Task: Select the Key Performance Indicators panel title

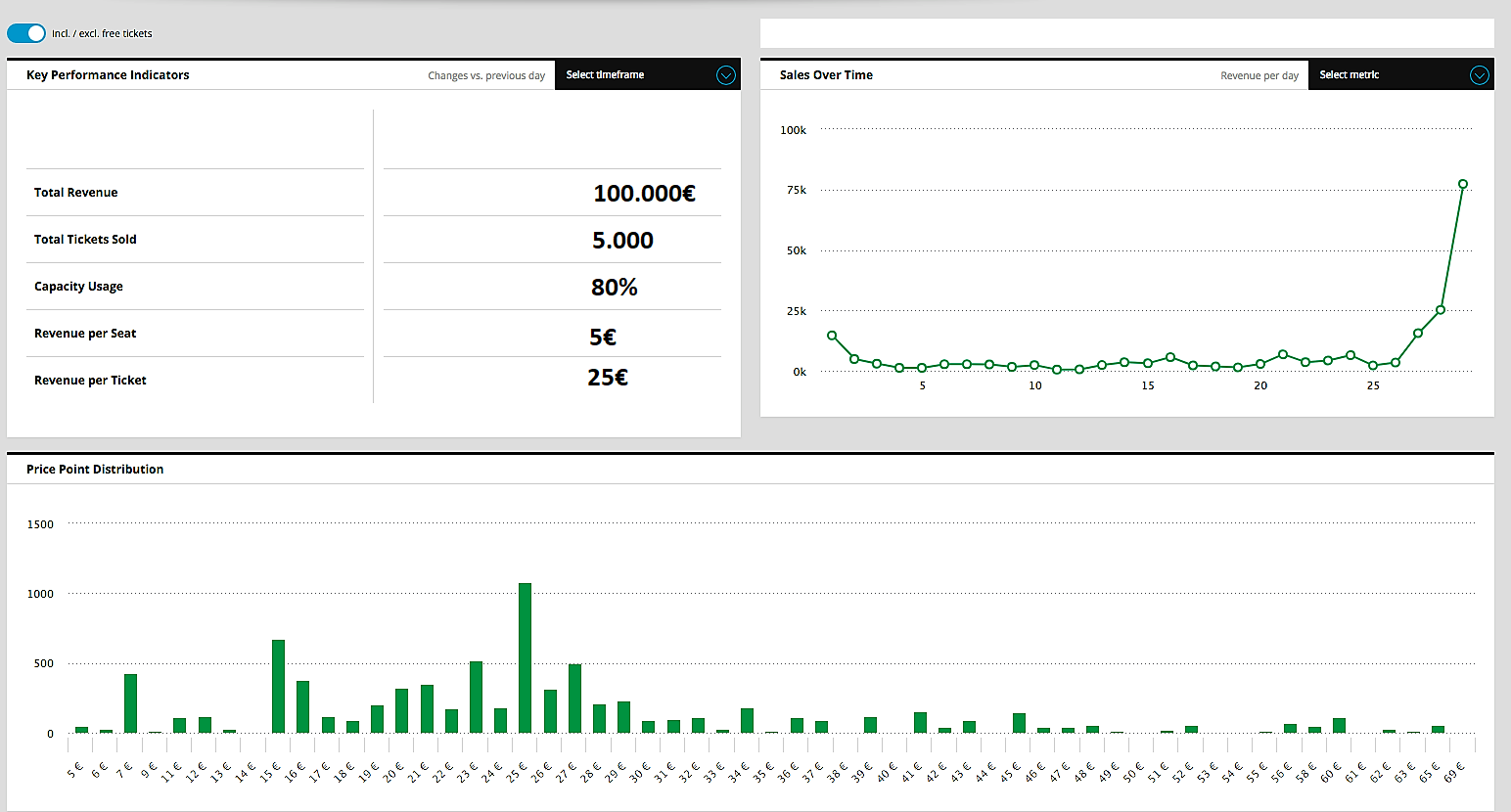Action: tap(108, 75)
